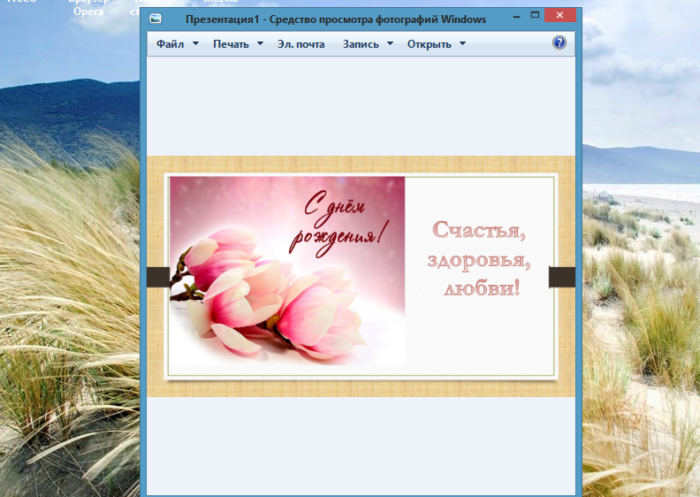This screenshot has width=700, height=497.
Task: Open Help via blue question mark icon
Action: [559, 43]
